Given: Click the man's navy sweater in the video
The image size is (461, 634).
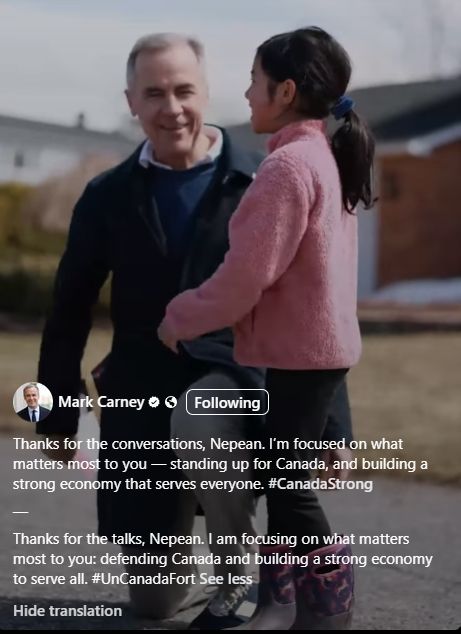Looking at the screenshot, I should pyautogui.click(x=180, y=202).
